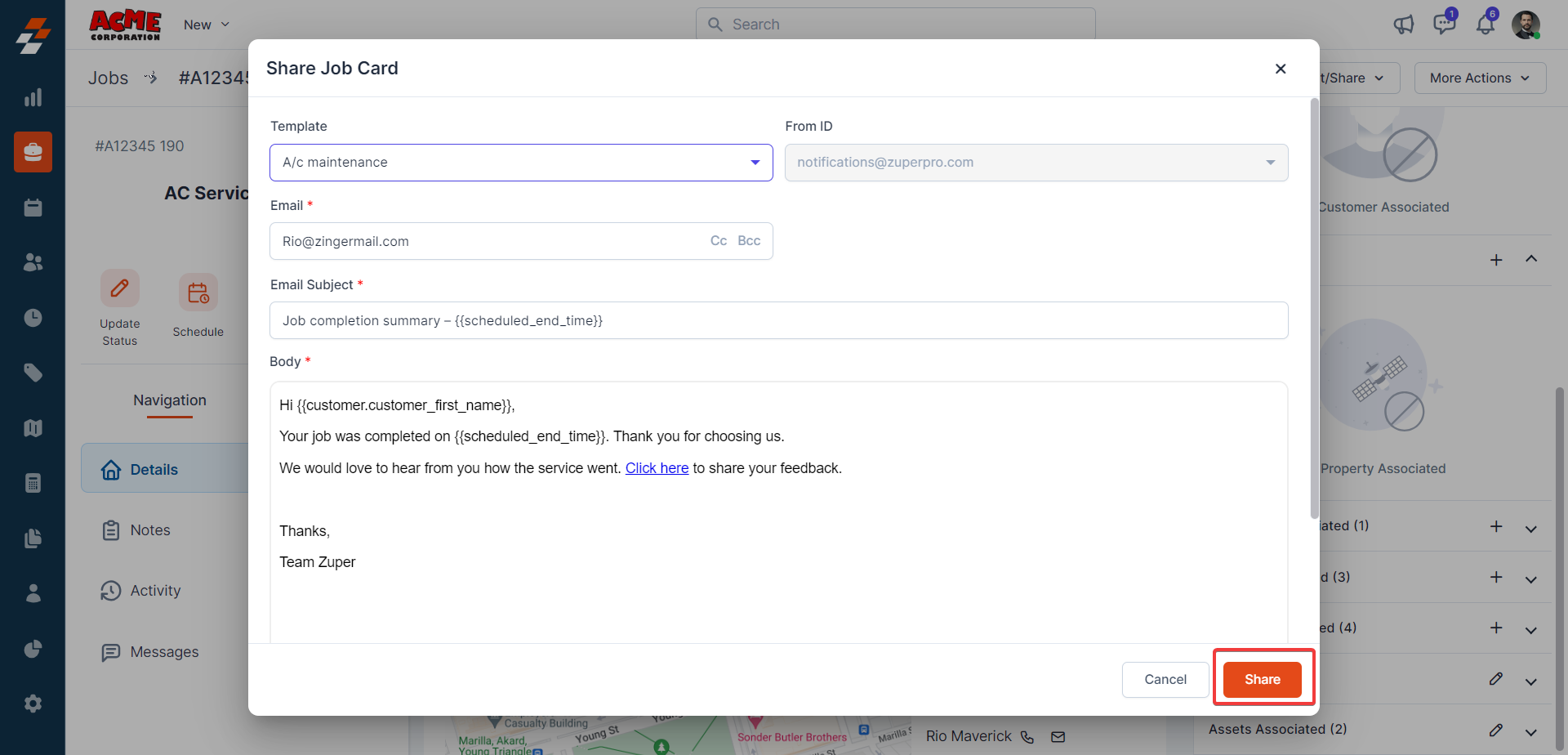
Task: Open the From ID dropdown
Action: (x=1036, y=163)
